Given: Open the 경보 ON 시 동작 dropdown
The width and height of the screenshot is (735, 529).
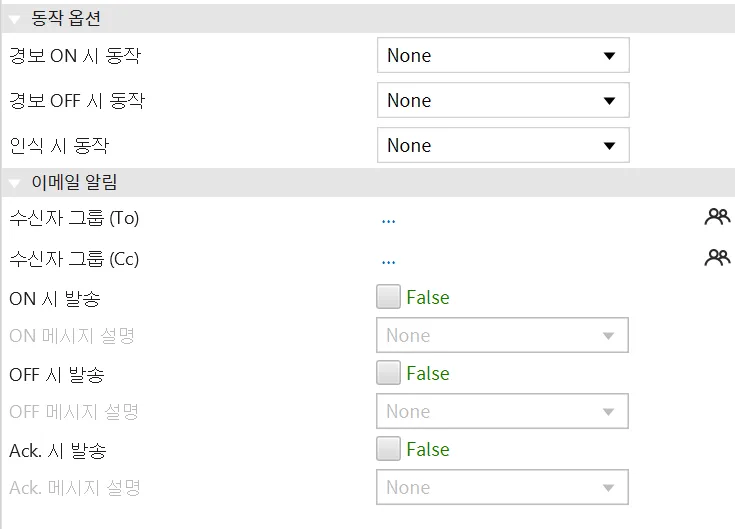Looking at the screenshot, I should click(503, 55).
